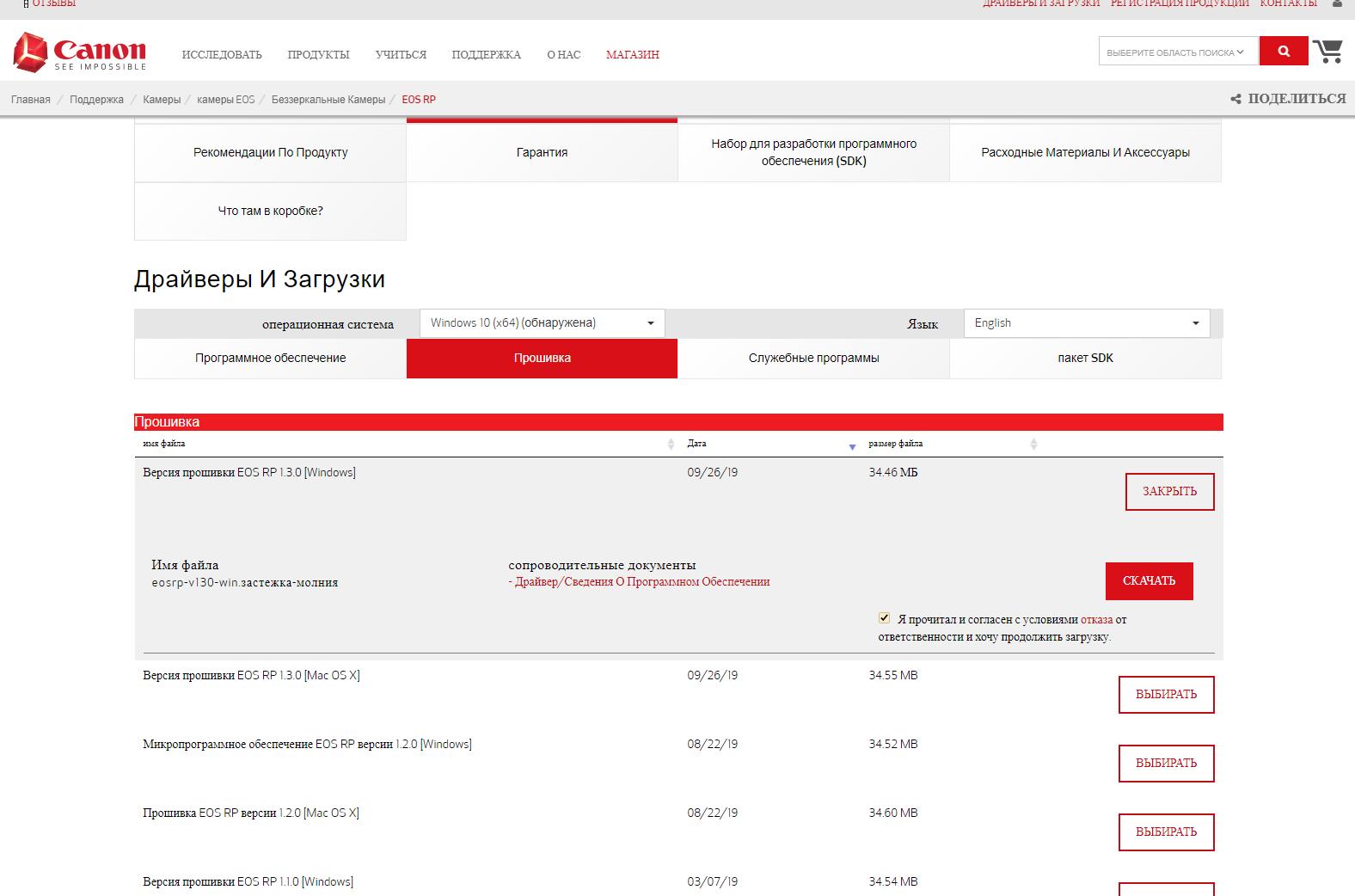Open the Гарантия tab
Image resolution: width=1355 pixels, height=896 pixels.
click(542, 153)
